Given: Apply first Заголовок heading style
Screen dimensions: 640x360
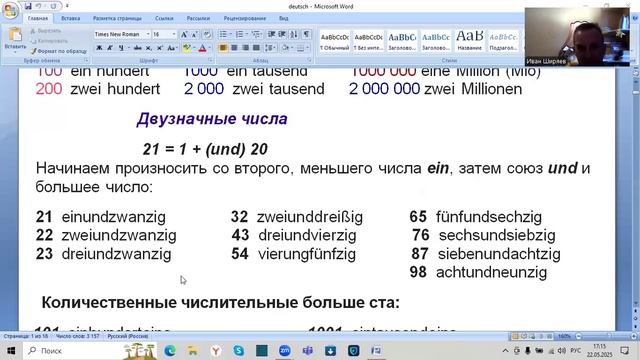Looking at the screenshot, I should coord(402,41).
